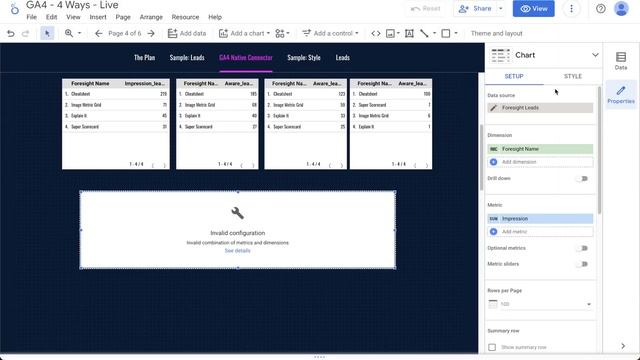The height and width of the screenshot is (360, 640).
Task: Click the wrench icon in invalid chart
Action: click(238, 213)
